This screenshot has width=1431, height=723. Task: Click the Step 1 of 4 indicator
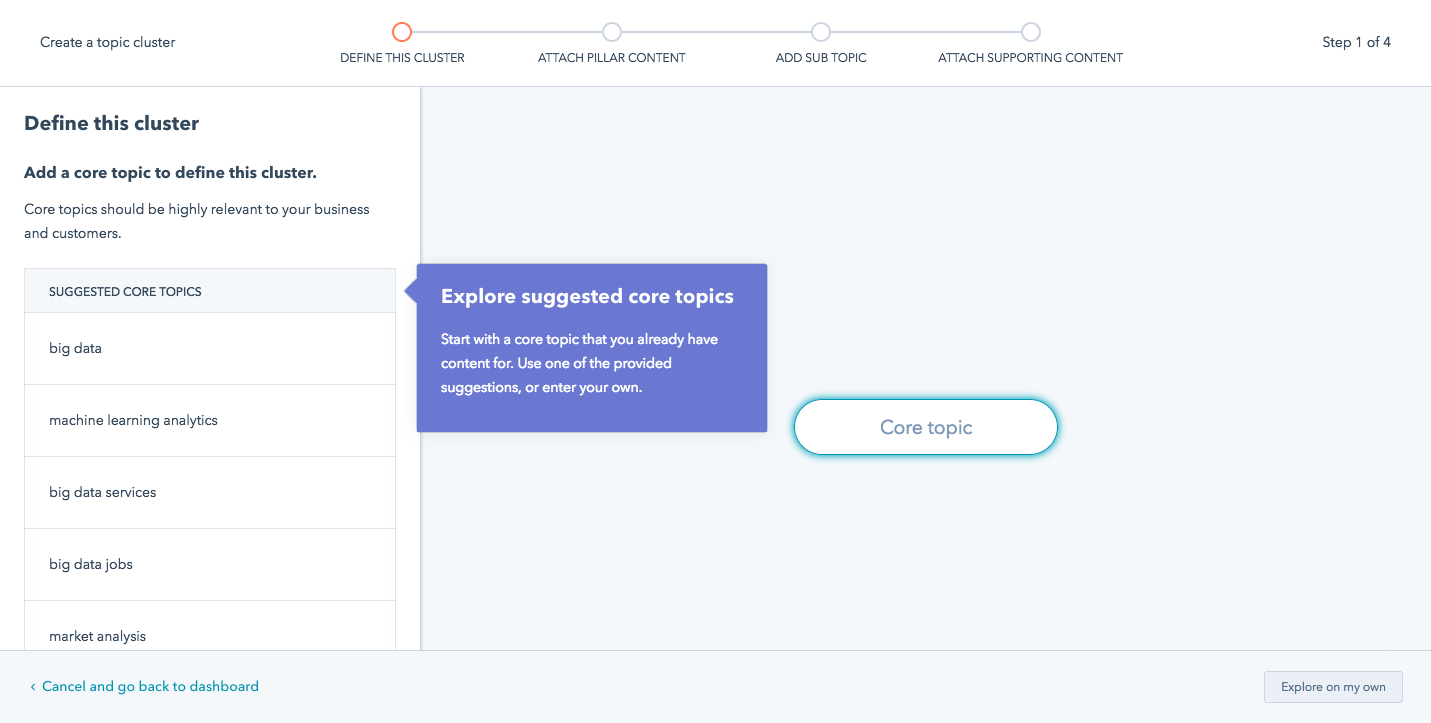tap(1356, 42)
